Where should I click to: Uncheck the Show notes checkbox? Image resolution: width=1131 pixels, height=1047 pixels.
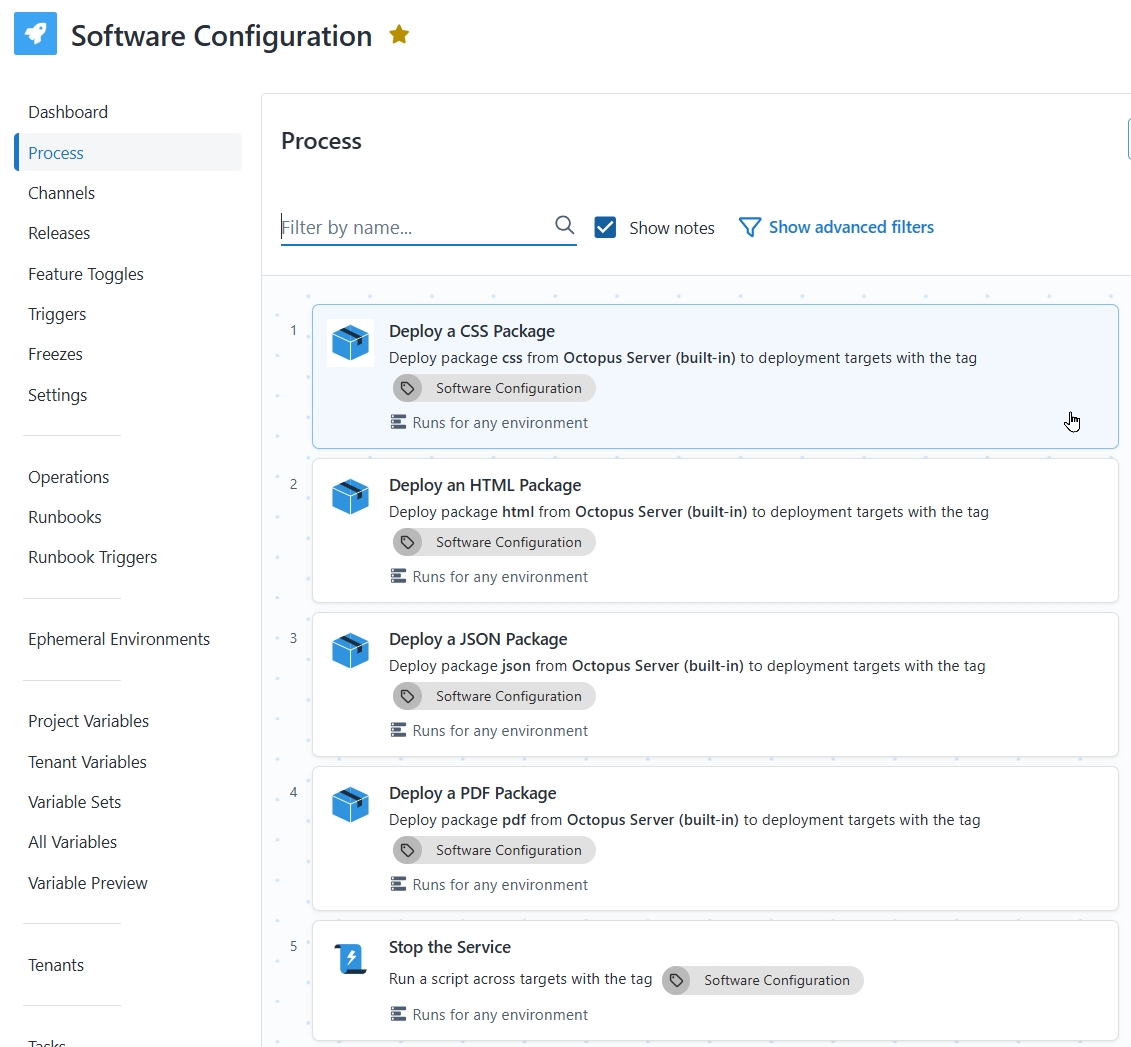(x=605, y=227)
